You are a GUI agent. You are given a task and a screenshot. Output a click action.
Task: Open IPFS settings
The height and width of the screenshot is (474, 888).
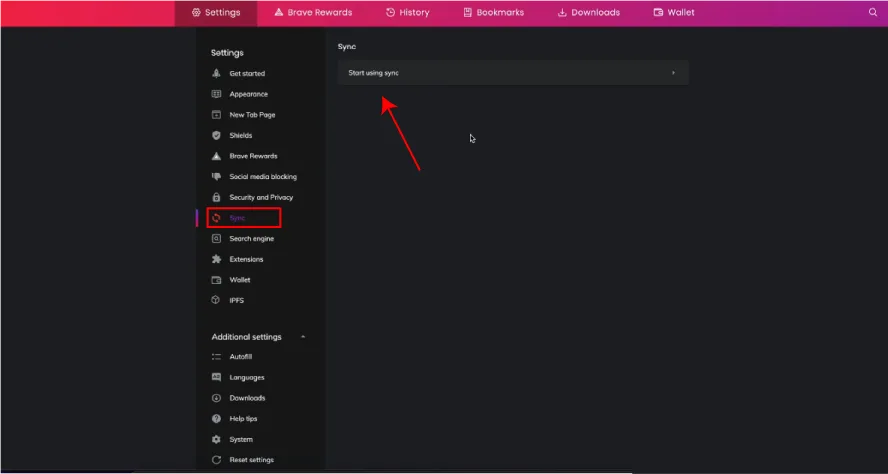[237, 301]
